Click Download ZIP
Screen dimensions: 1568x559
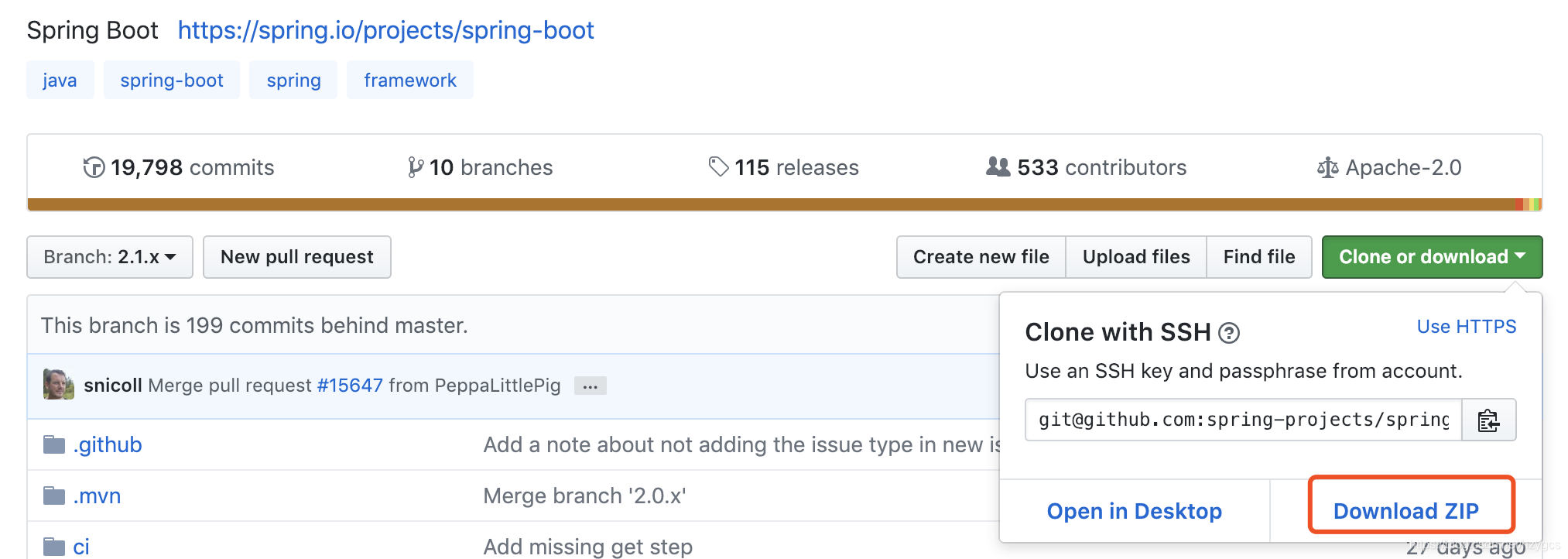[x=1405, y=511]
